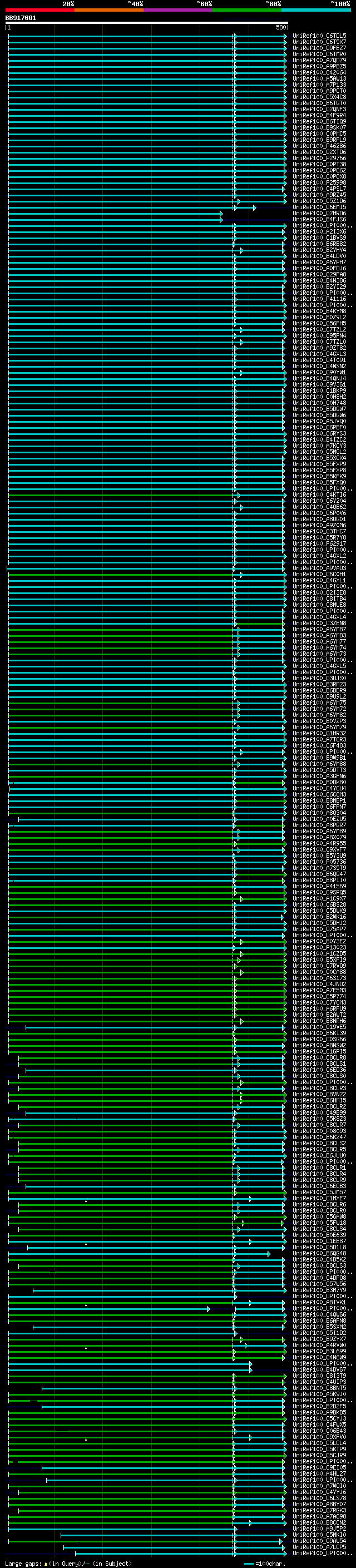Open the UniRef100_Q4UIP3 hit
Image resolution: width=356 pixels, height=1568 pixels.
(x=319, y=1382)
